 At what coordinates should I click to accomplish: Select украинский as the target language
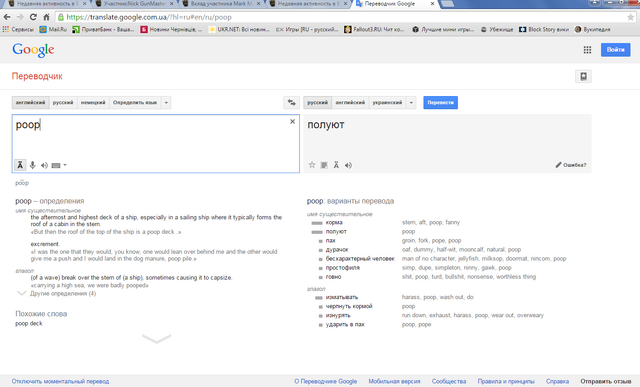(387, 102)
